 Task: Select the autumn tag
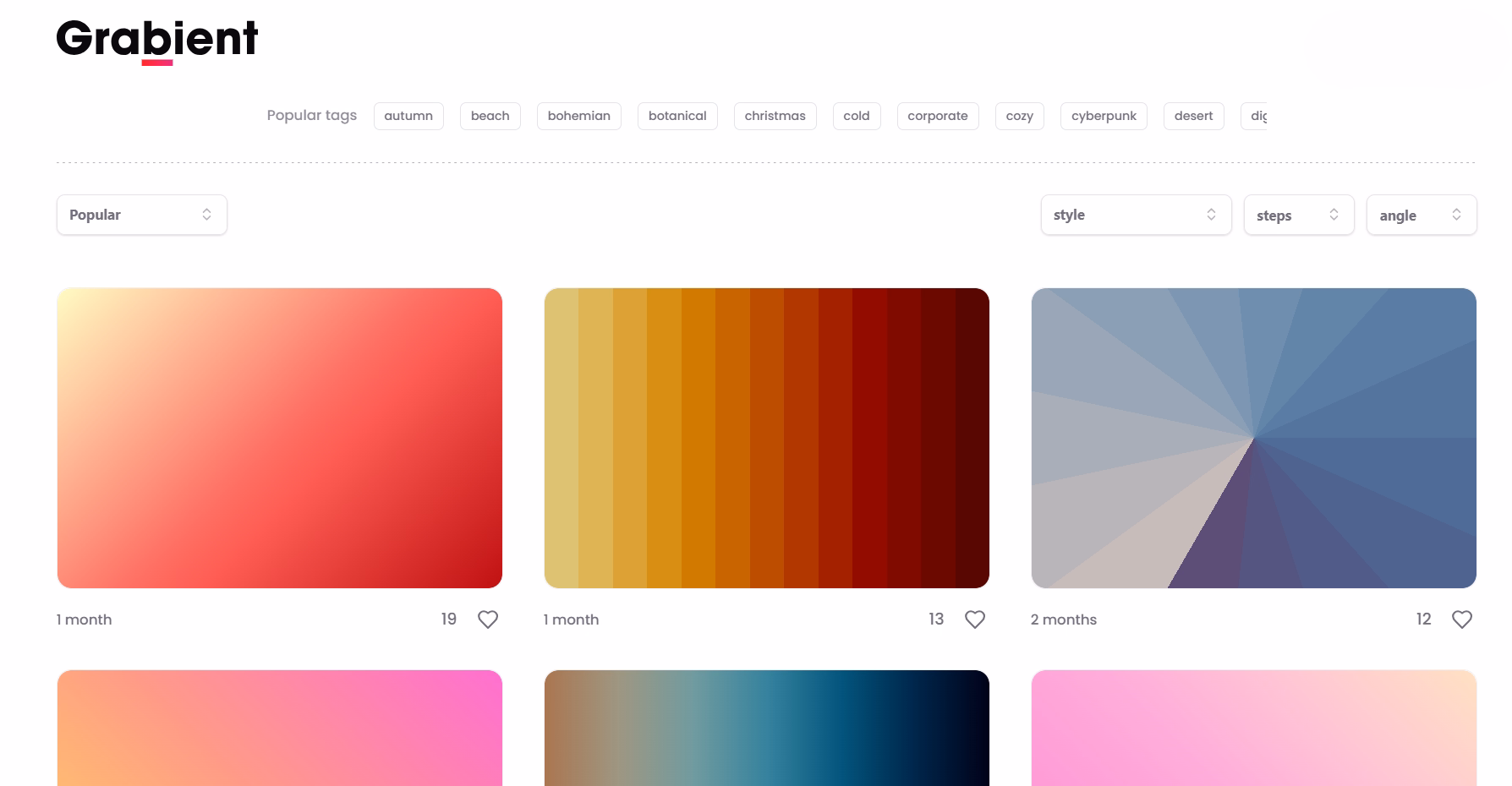pyautogui.click(x=408, y=116)
